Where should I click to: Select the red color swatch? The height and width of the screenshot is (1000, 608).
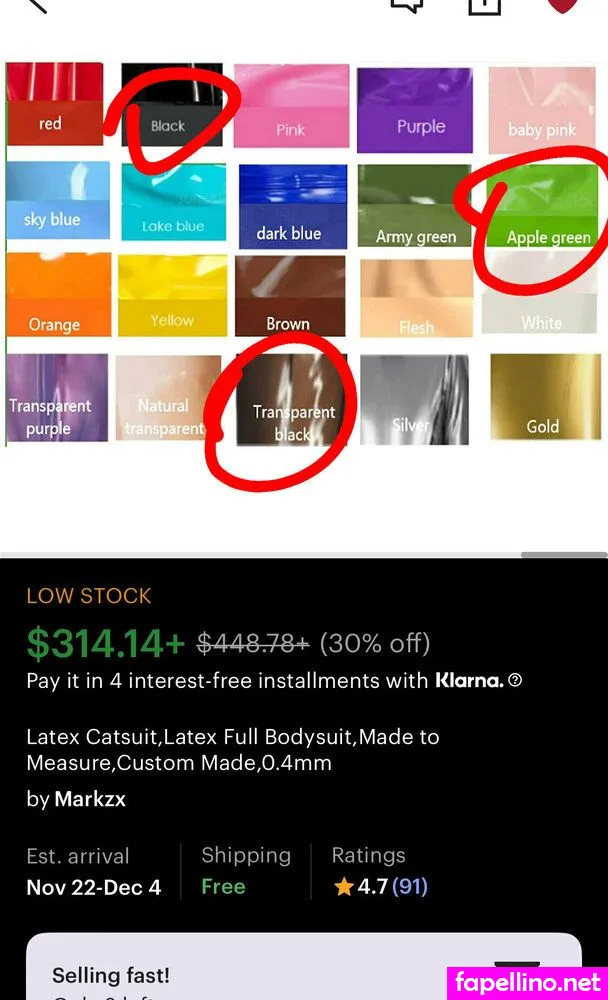pyautogui.click(x=55, y=103)
